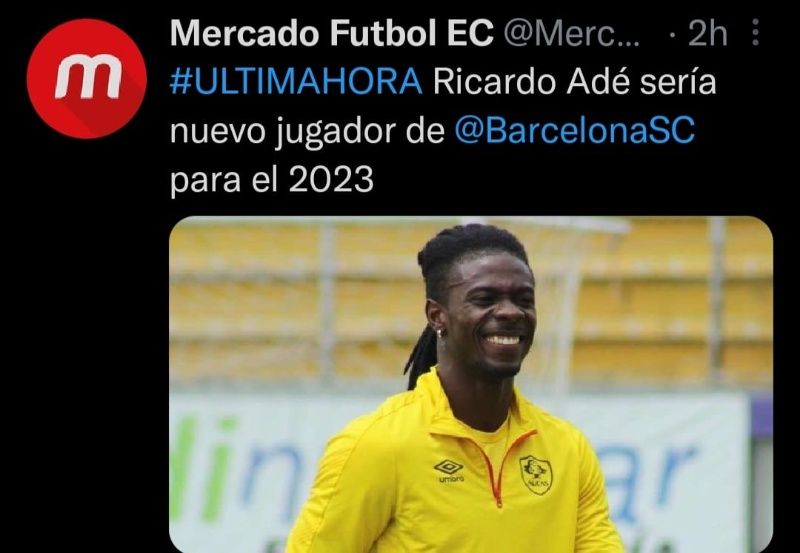800x553 pixels.
Task: Click the player's earring in the photo
Action: point(439,334)
